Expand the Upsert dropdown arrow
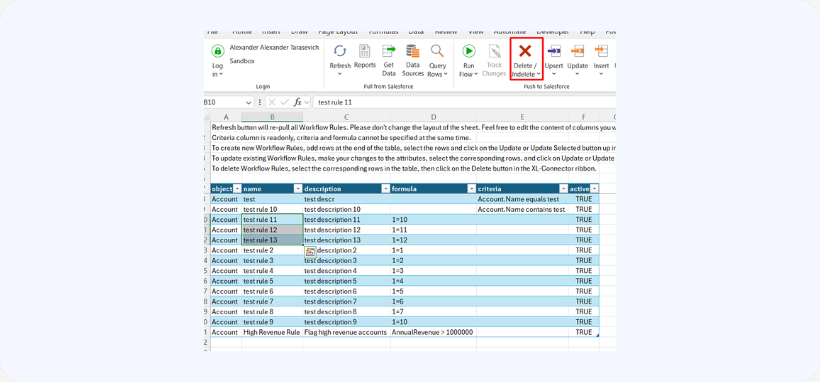This screenshot has height=382, width=820. [553, 74]
